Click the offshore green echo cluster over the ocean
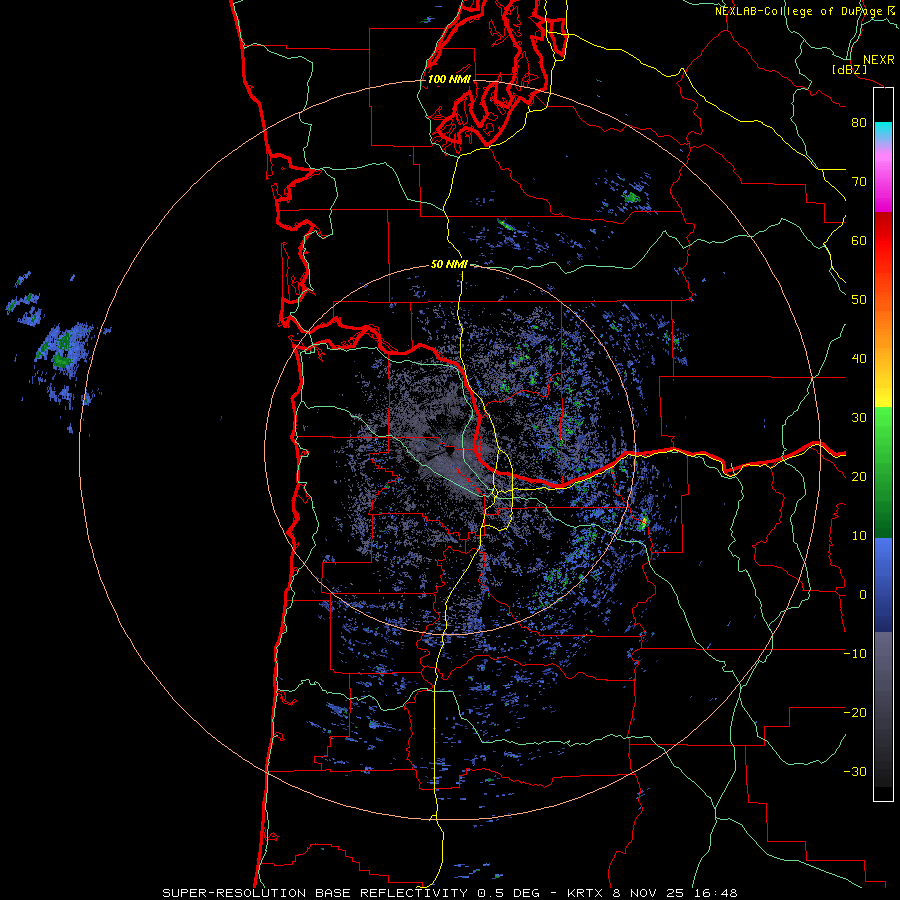The height and width of the screenshot is (900, 900). tap(61, 351)
